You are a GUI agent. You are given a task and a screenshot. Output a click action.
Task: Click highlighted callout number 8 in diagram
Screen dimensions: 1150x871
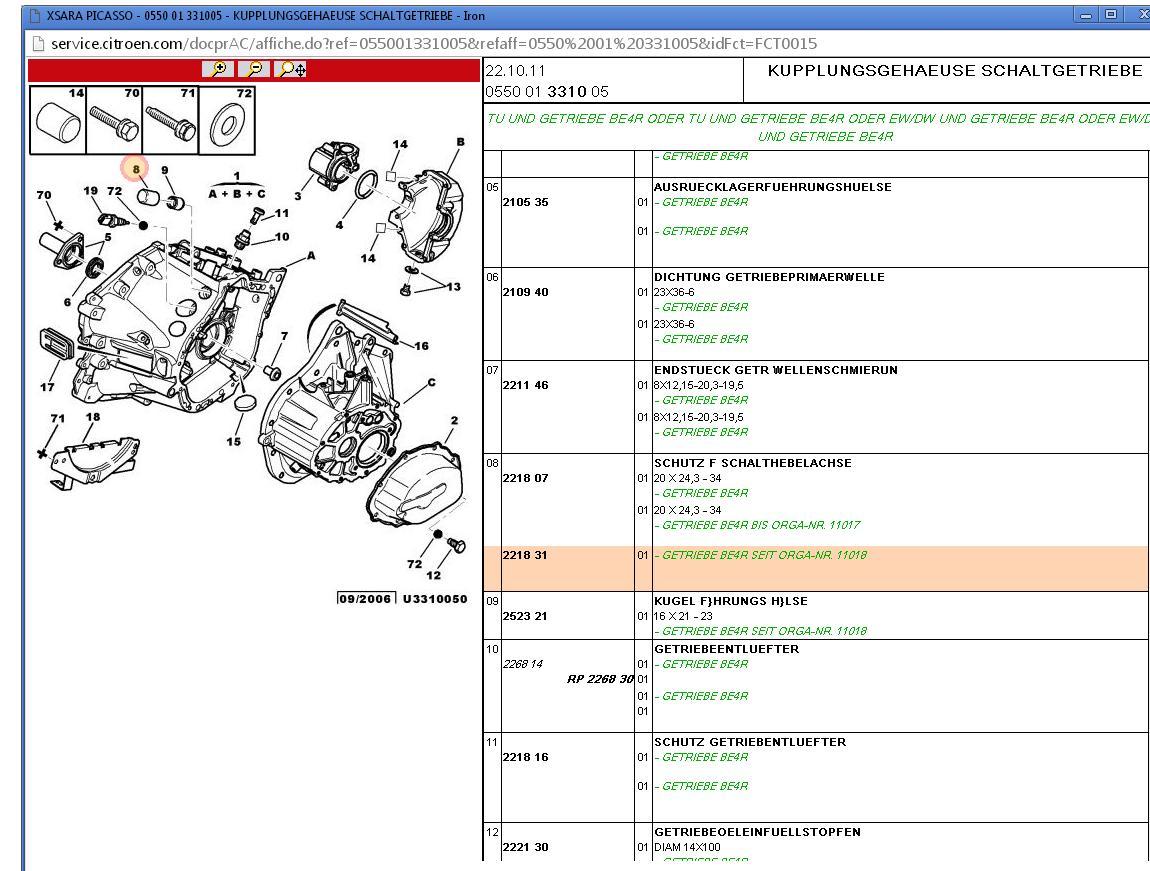136,169
